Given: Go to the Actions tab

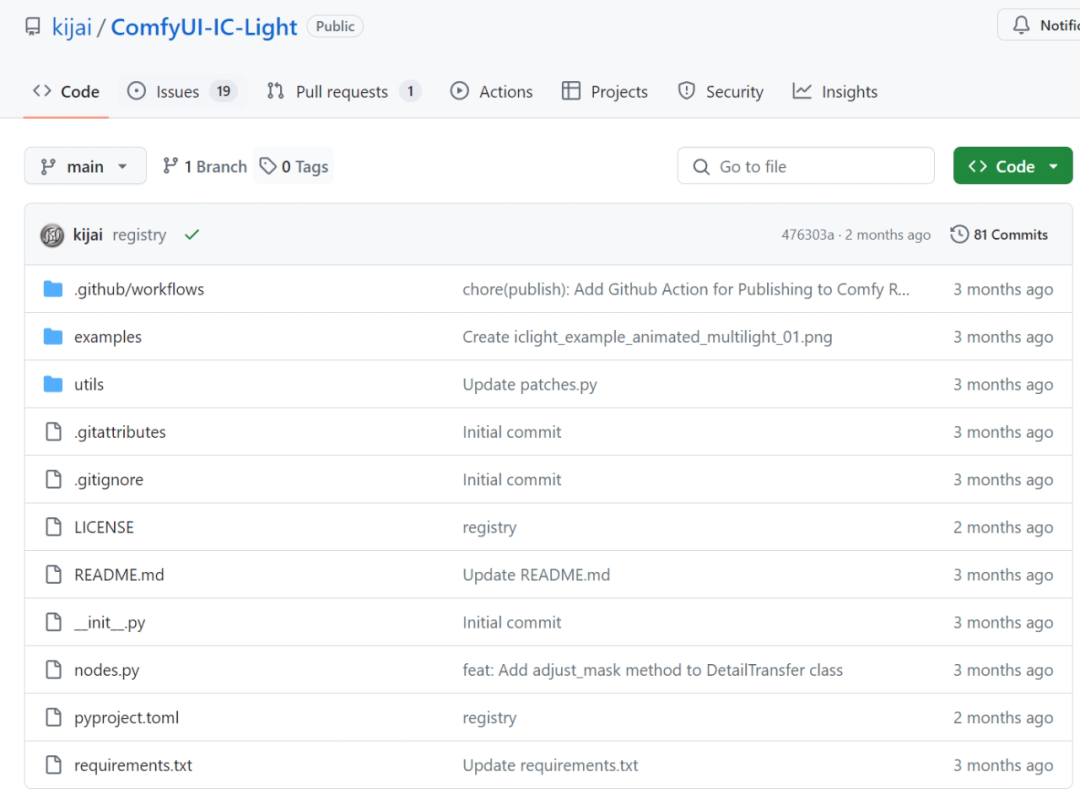Looking at the screenshot, I should point(491,92).
